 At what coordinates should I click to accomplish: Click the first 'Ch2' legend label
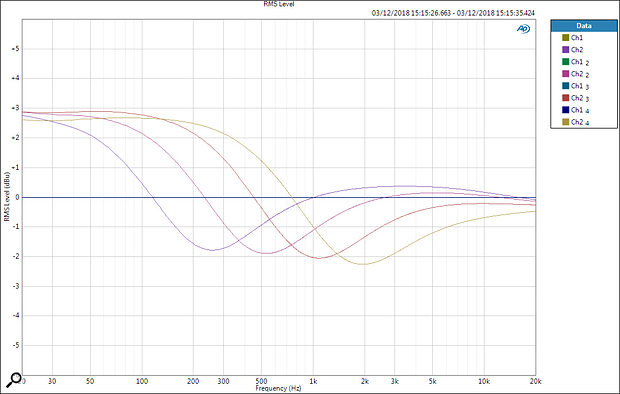coord(577,50)
